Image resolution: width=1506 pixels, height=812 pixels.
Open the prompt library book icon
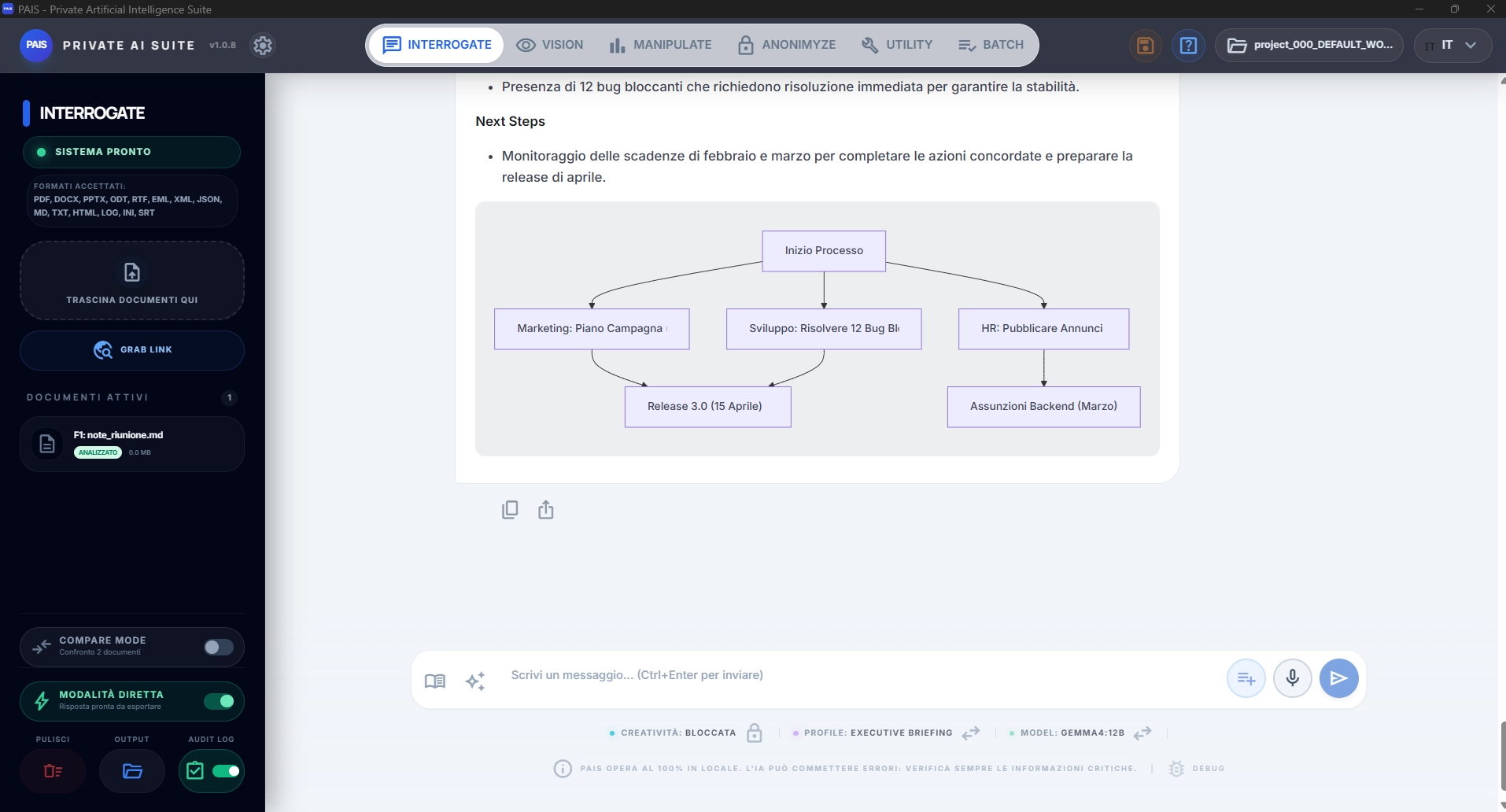click(434, 681)
